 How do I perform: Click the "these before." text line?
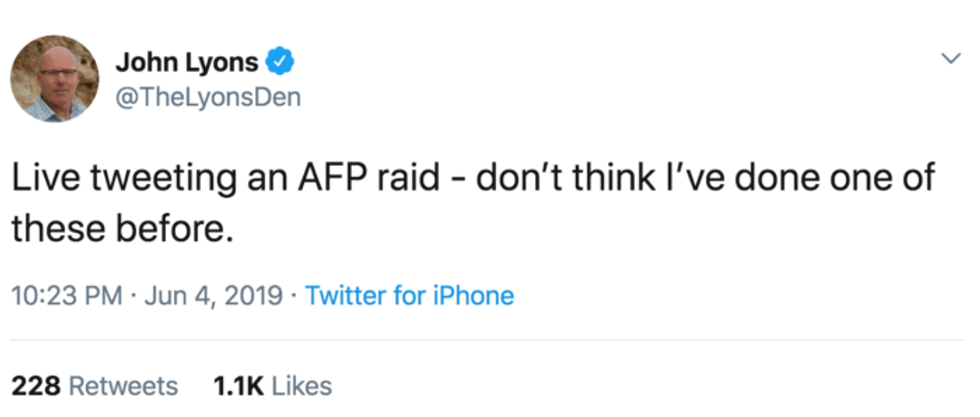click(123, 229)
